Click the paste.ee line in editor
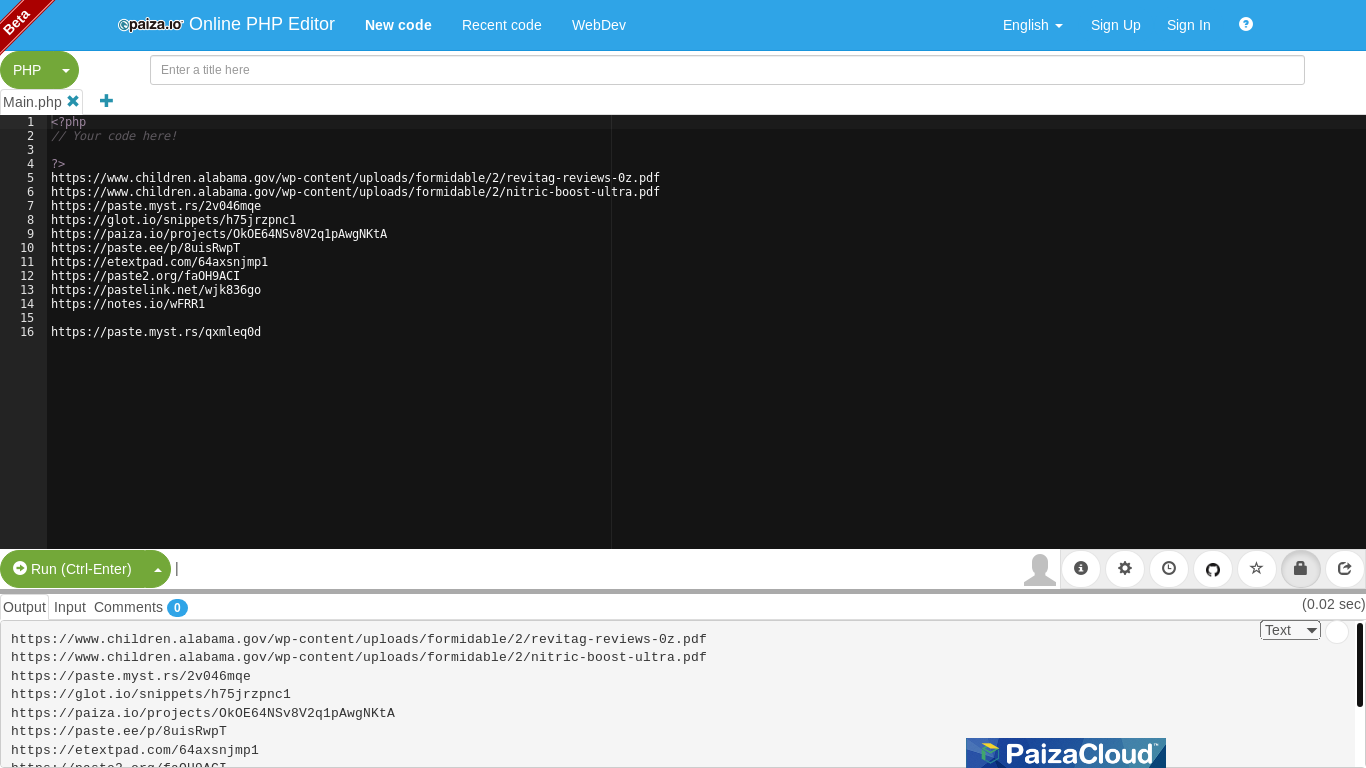The image size is (1366, 768). 145,248
